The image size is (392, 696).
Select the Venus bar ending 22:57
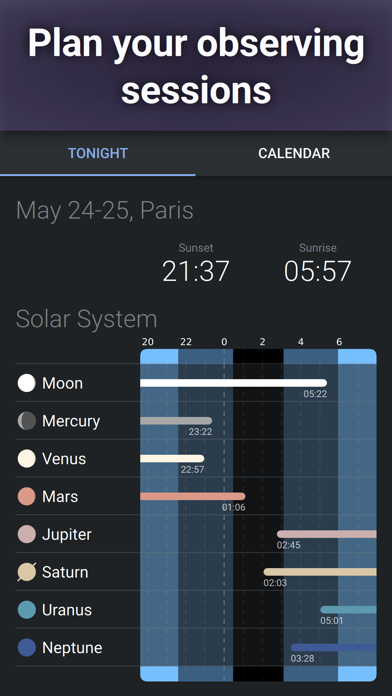coord(172,459)
